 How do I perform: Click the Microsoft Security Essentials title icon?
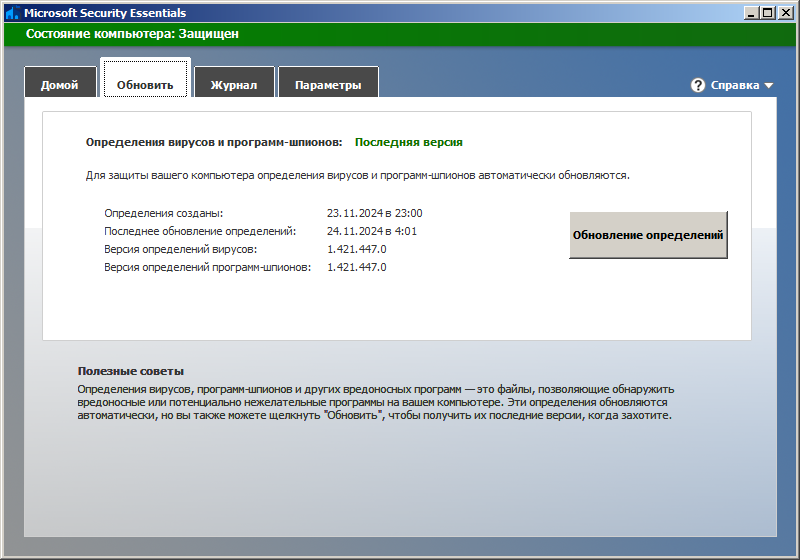click(12, 13)
